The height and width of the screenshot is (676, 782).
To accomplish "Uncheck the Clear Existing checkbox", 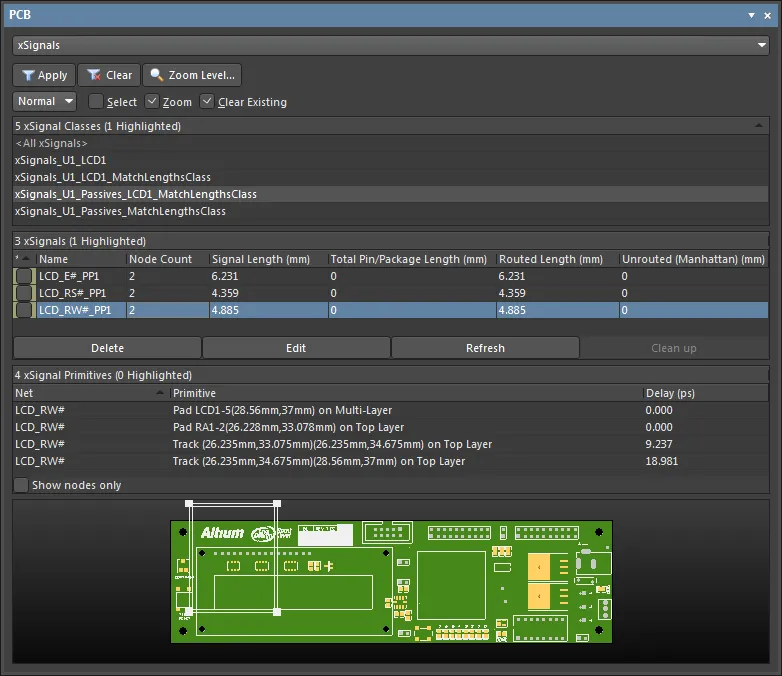I will [x=207, y=101].
